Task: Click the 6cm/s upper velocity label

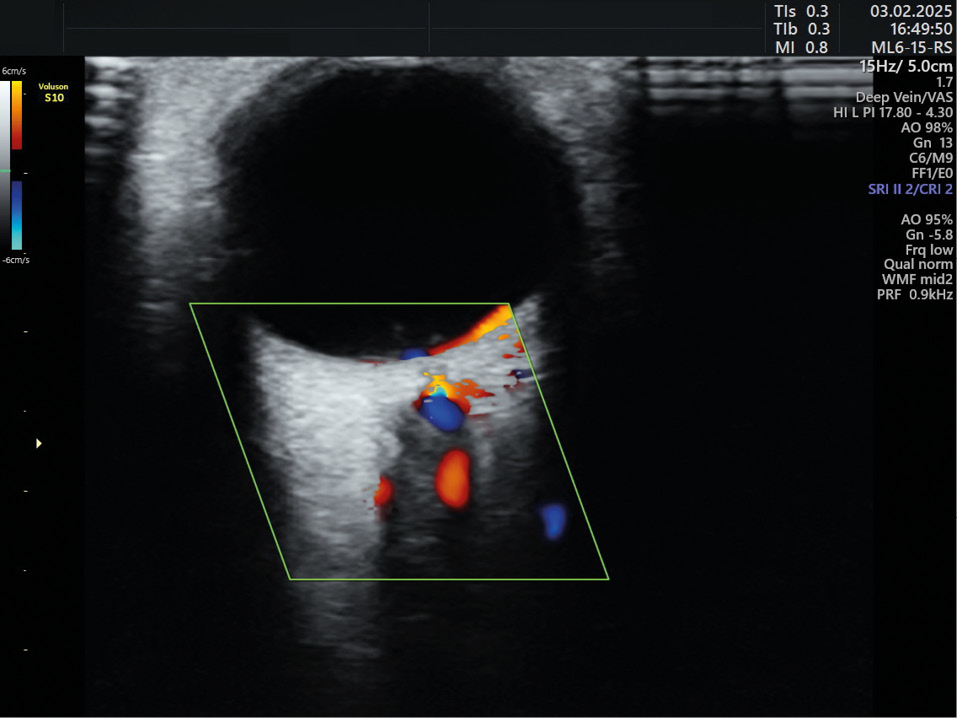Action: tap(14, 71)
